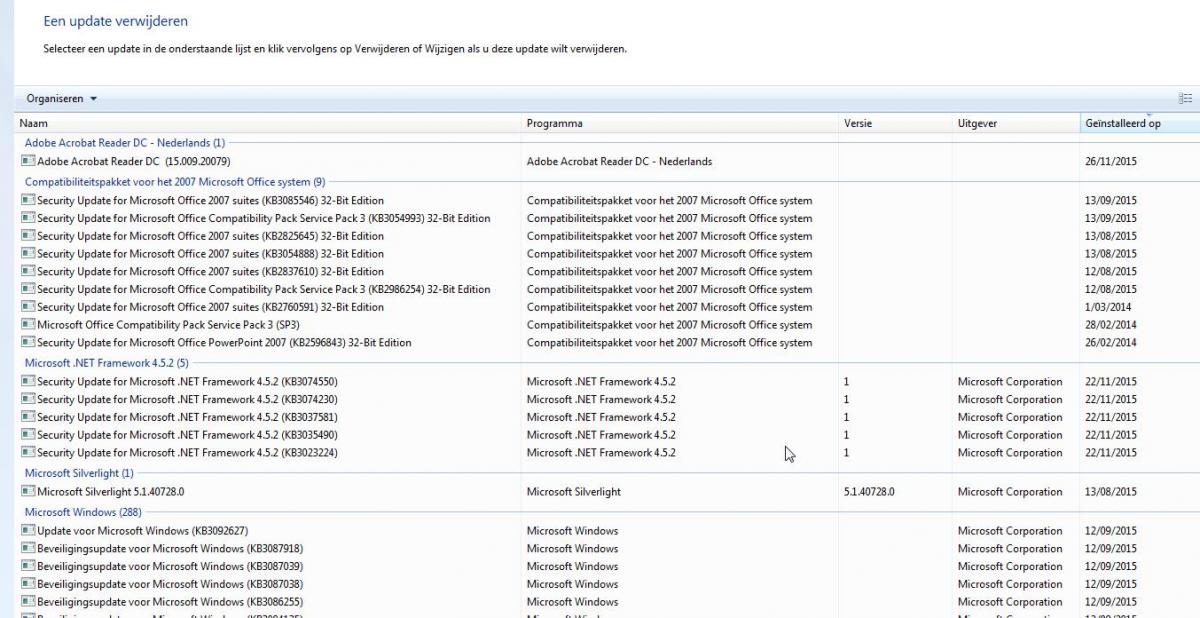Viewport: 1200px width, 618px height.
Task: Click the icon beside .NET Framework update KB3074550
Action: tap(28, 382)
